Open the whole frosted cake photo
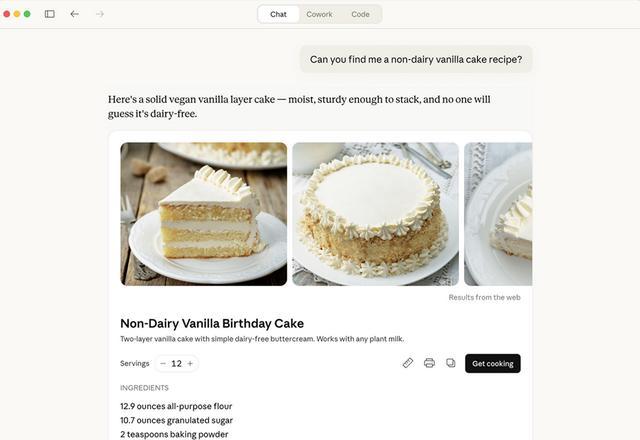Screen dimensions: 640x440 [x=375, y=214]
